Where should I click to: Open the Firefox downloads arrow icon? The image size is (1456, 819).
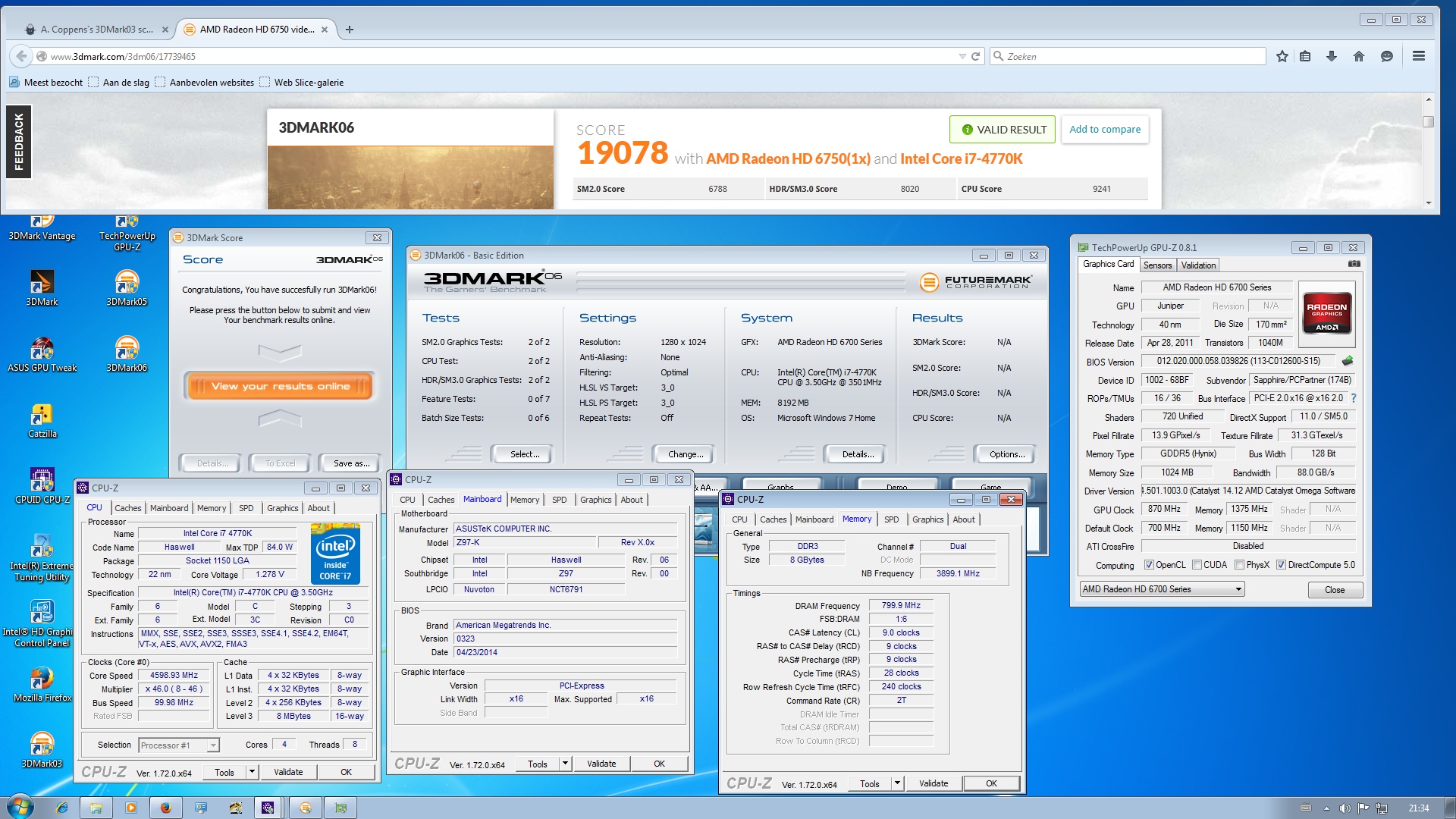pyautogui.click(x=1332, y=56)
